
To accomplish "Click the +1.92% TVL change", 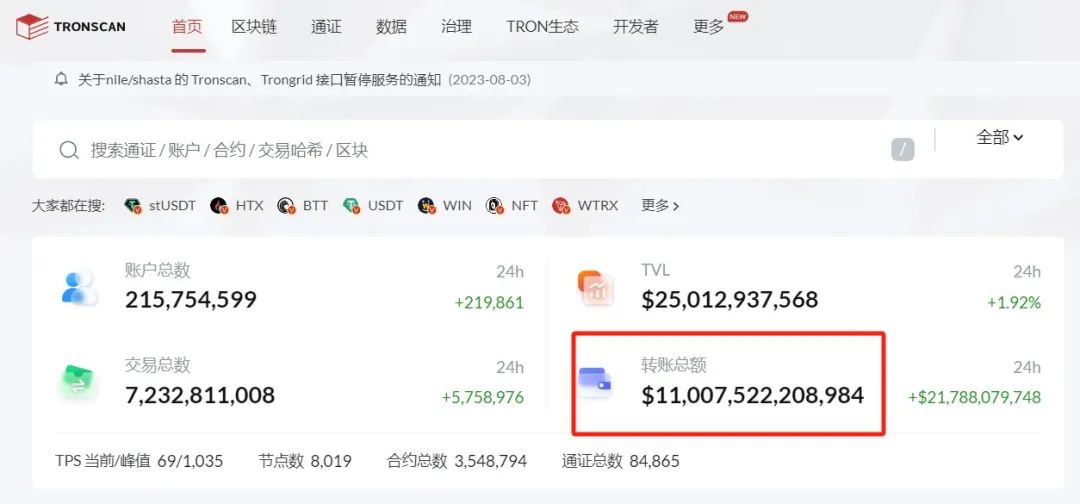I will 1014,302.
